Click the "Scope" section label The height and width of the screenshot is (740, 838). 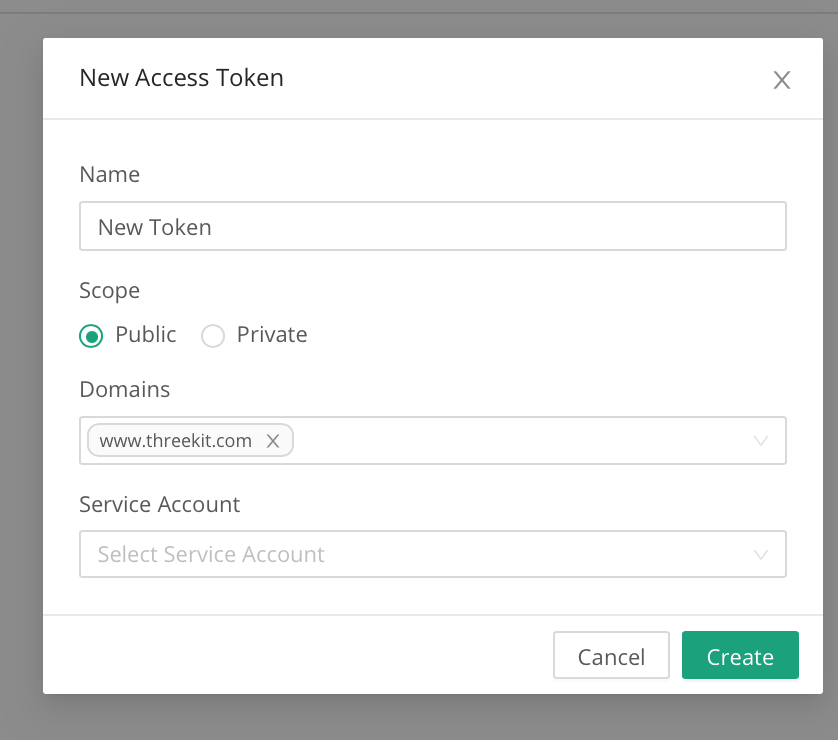coord(109,291)
